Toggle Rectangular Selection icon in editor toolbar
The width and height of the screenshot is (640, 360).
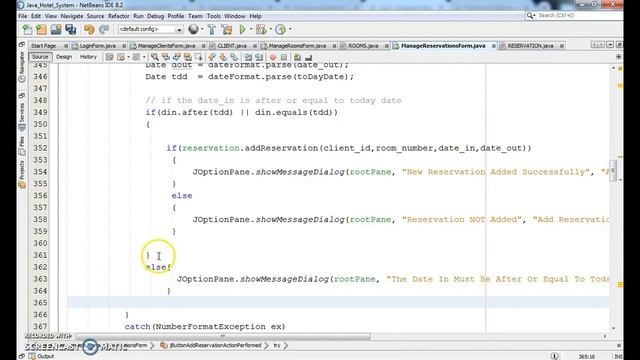pyautogui.click(x=199, y=57)
